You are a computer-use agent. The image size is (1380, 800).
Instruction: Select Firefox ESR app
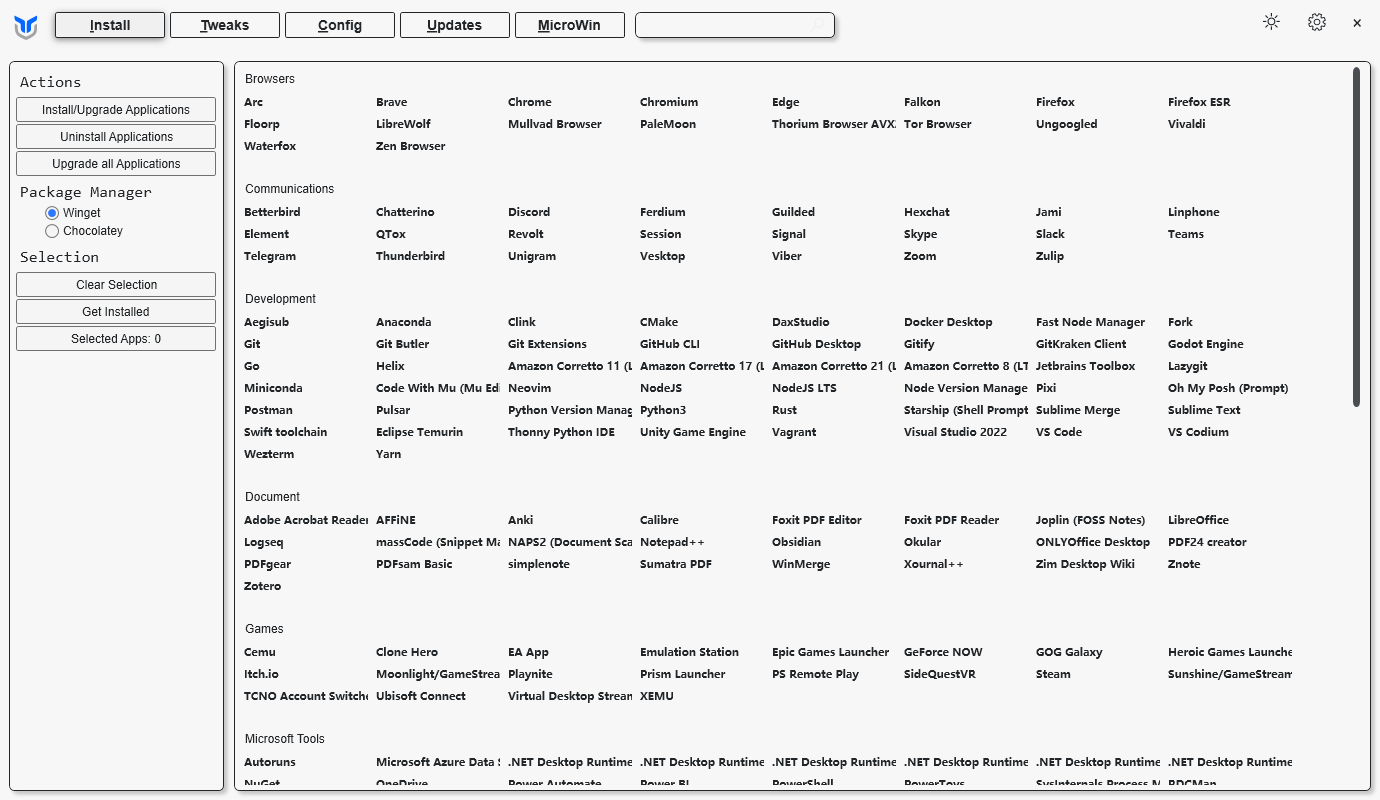(1199, 102)
